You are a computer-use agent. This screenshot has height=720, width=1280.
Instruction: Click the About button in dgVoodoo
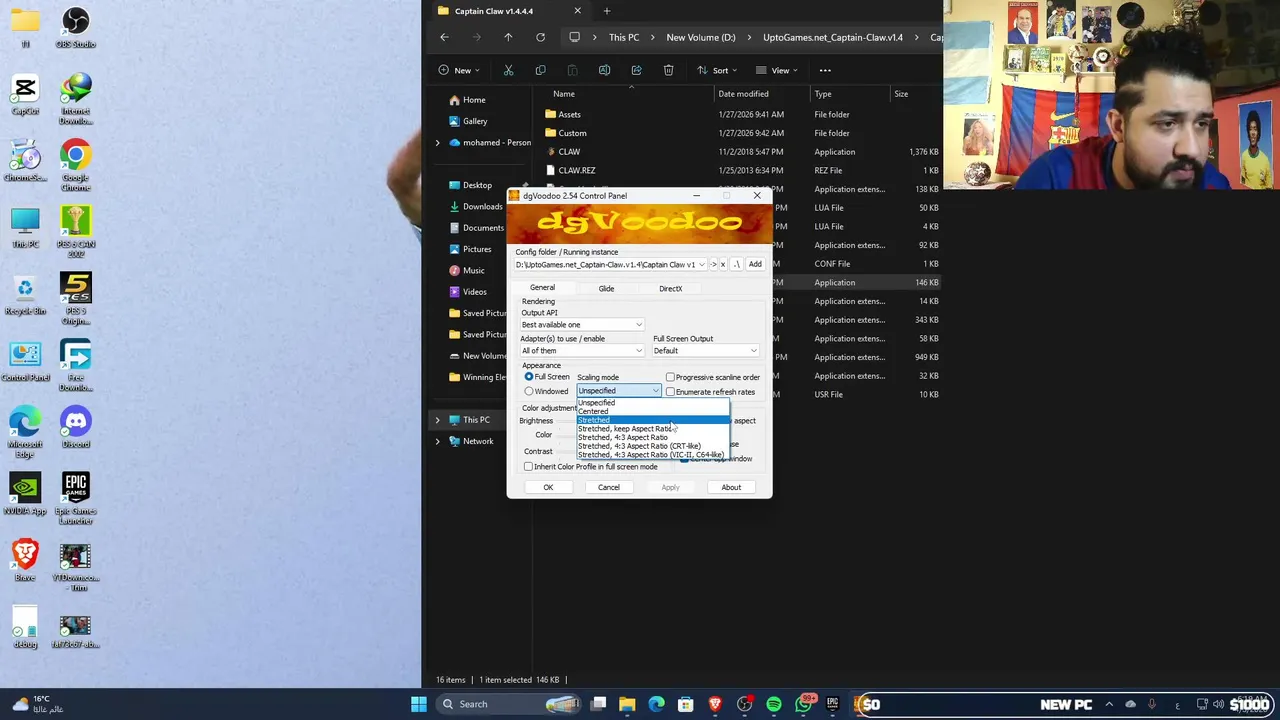tap(731, 487)
